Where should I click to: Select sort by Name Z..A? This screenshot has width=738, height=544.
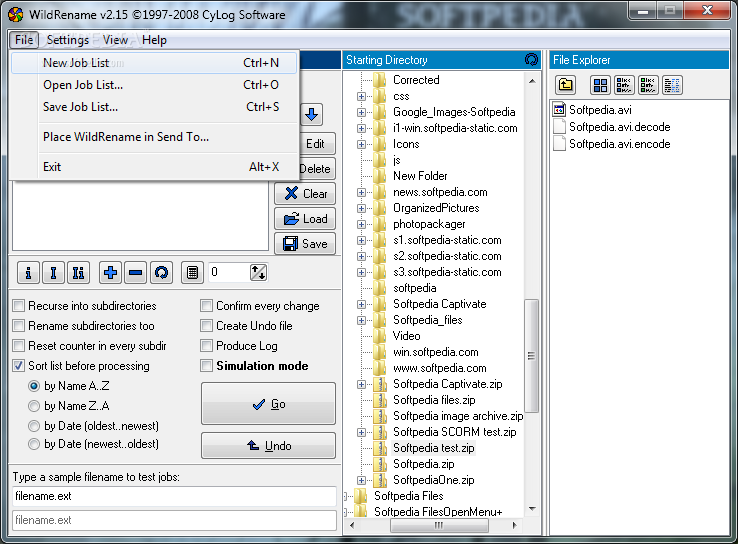(34, 406)
